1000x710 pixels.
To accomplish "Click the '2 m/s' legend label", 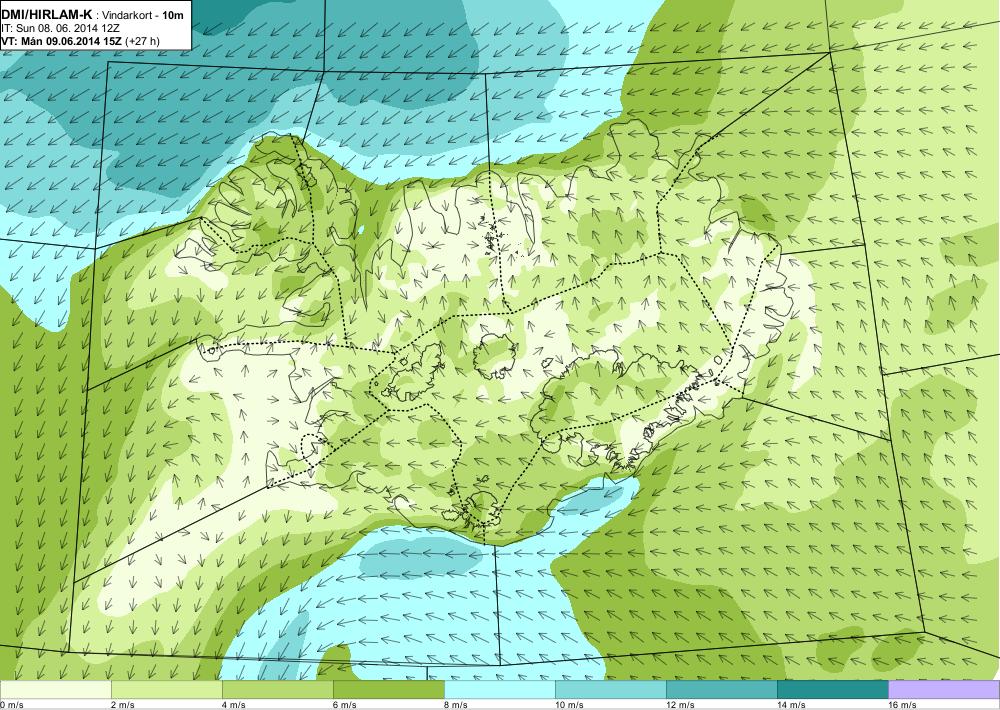I will tap(123, 705).
